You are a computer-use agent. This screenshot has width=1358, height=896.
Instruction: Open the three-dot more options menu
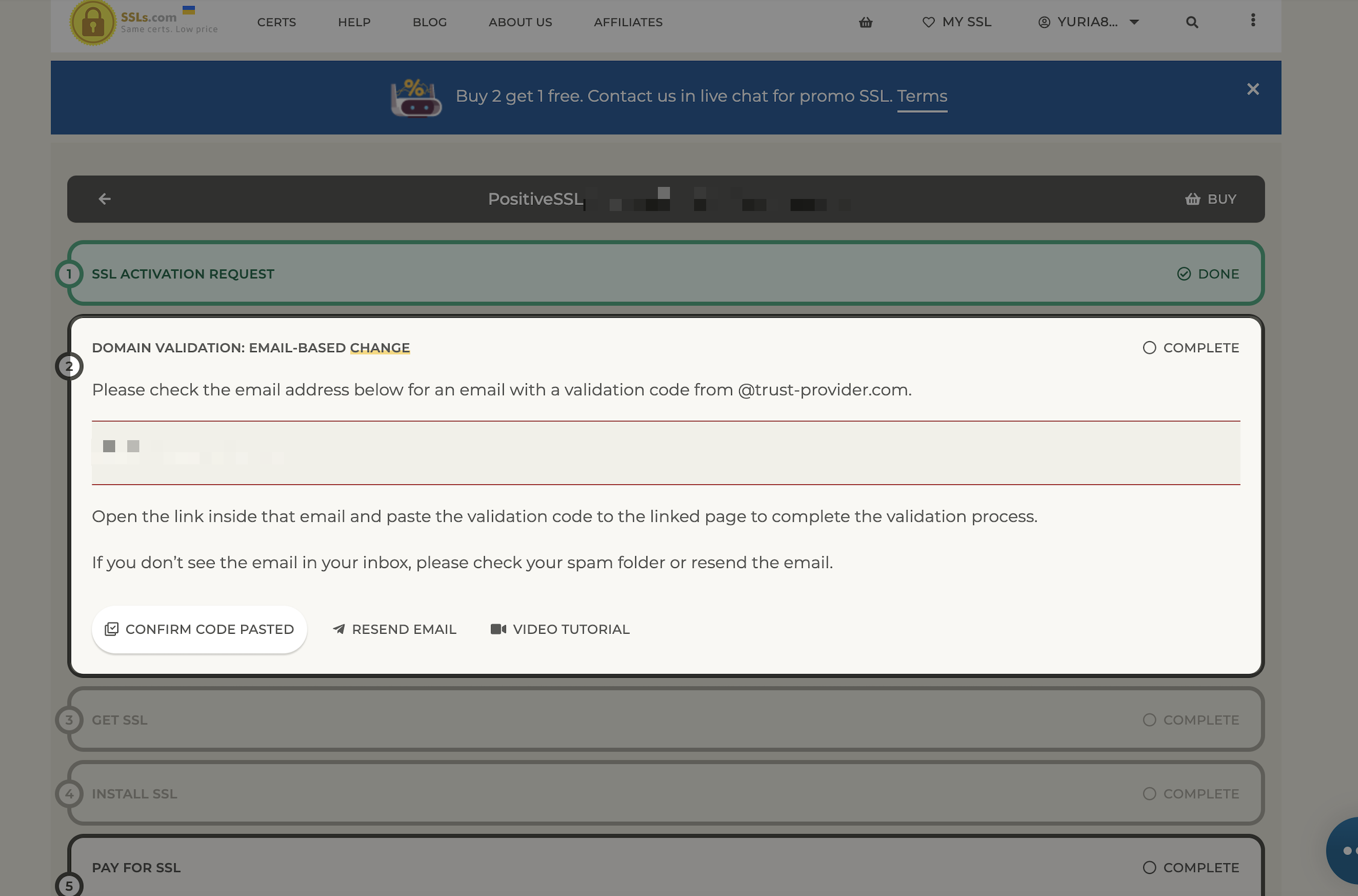click(1252, 21)
